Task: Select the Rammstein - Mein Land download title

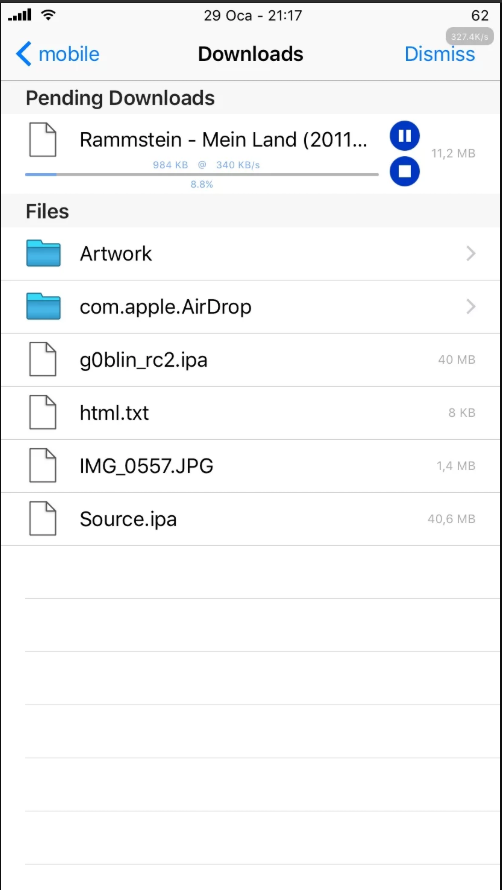Action: 224,140
